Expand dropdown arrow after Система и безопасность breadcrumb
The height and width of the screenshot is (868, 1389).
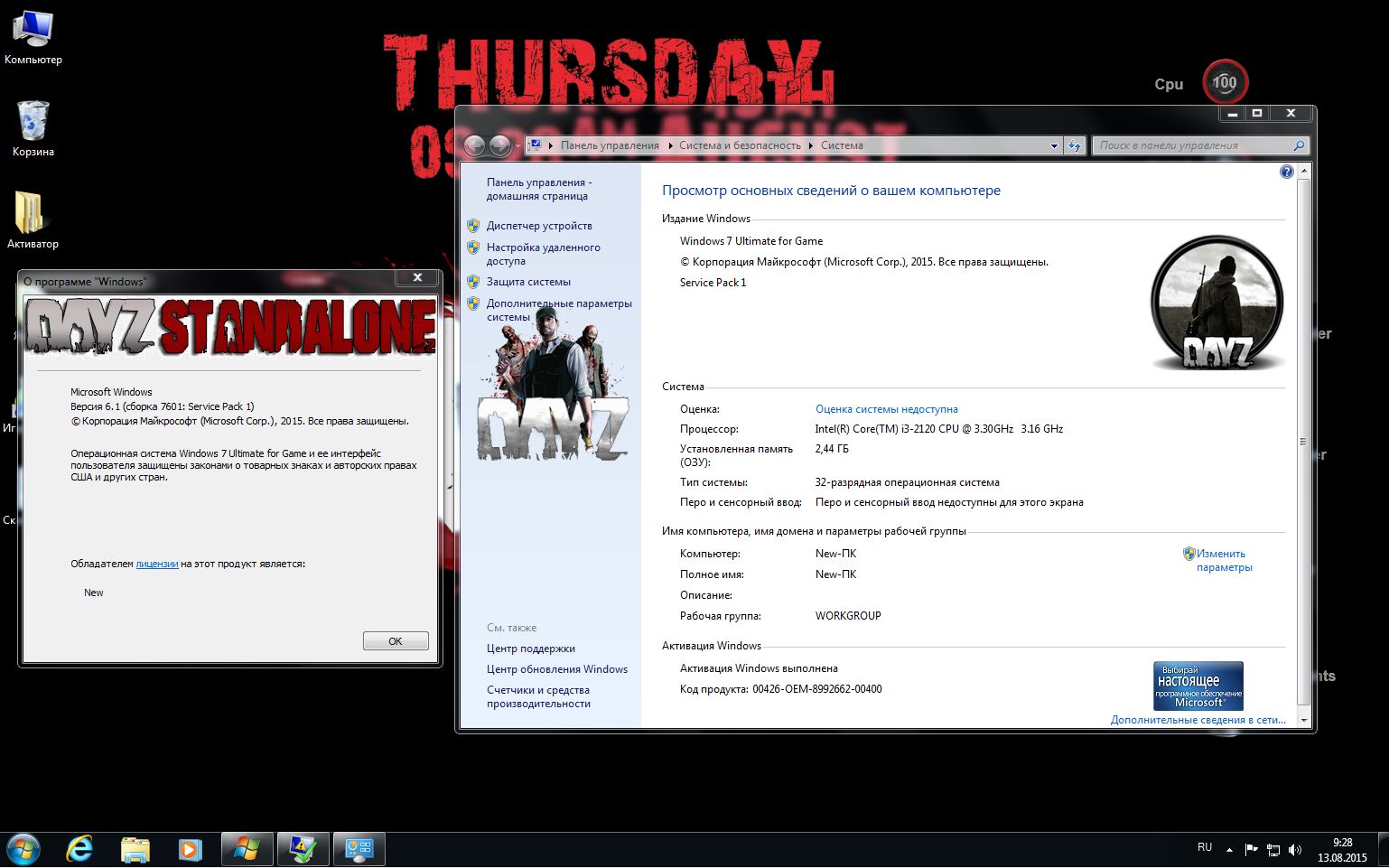[x=811, y=145]
